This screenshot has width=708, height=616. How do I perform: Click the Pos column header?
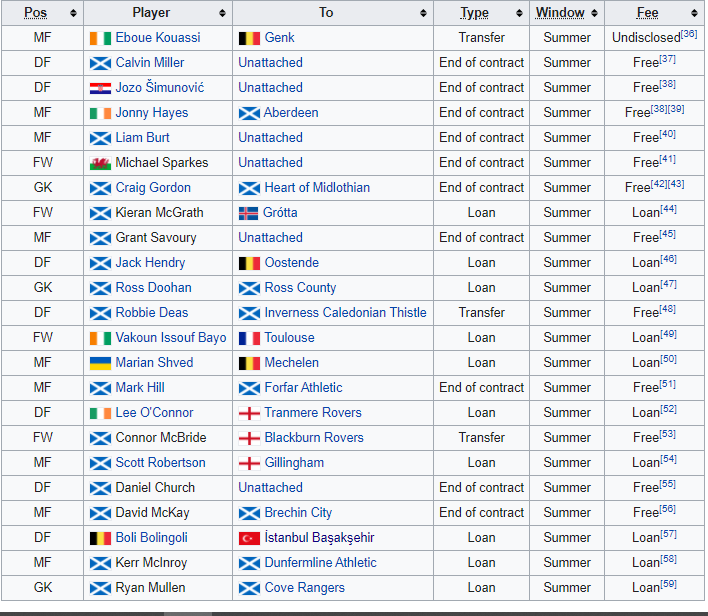tap(42, 13)
